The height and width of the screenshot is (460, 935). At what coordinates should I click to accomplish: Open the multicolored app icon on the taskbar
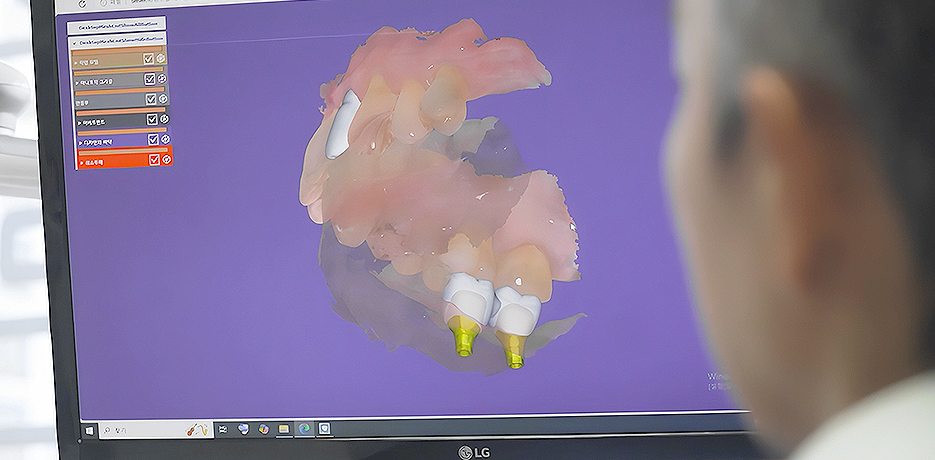(x=264, y=429)
